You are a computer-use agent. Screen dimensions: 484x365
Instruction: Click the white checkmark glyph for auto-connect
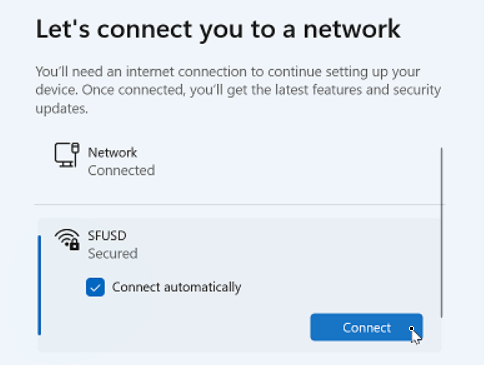click(95, 287)
